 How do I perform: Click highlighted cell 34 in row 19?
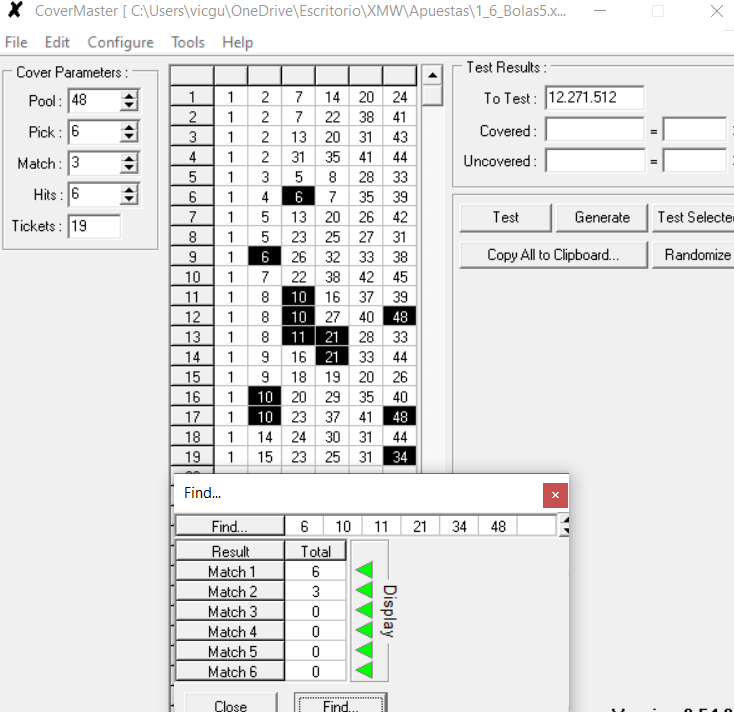click(400, 457)
